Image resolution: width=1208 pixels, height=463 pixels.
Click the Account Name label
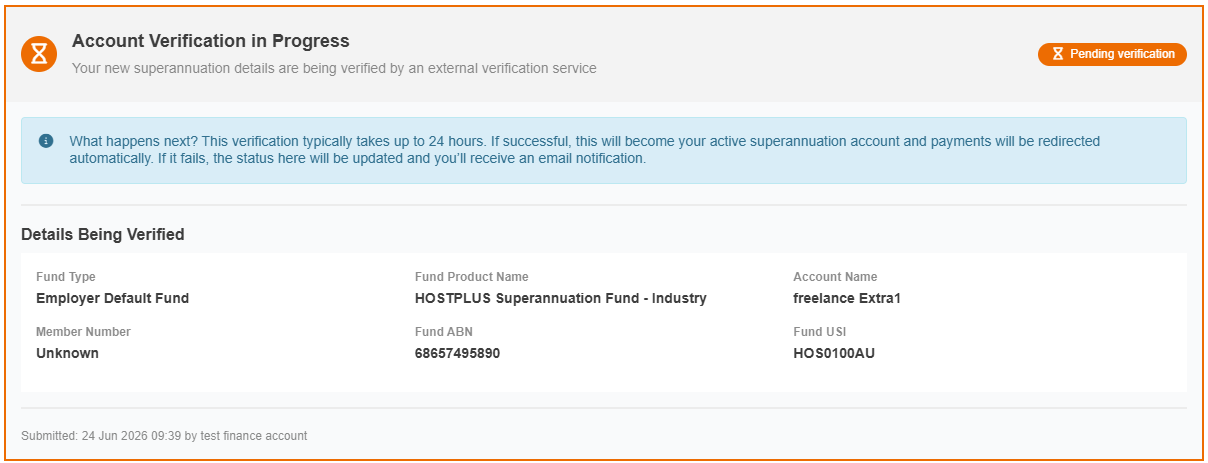835,277
